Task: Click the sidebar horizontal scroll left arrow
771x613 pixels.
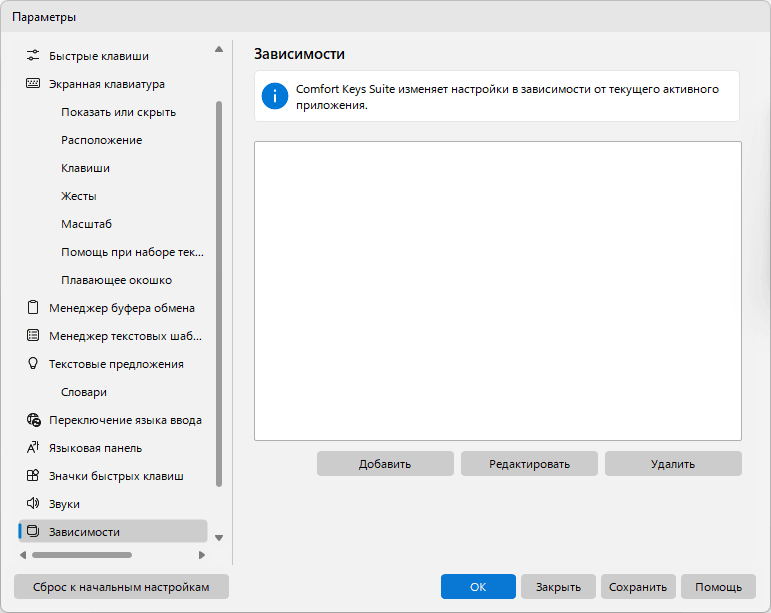Action: coord(23,555)
